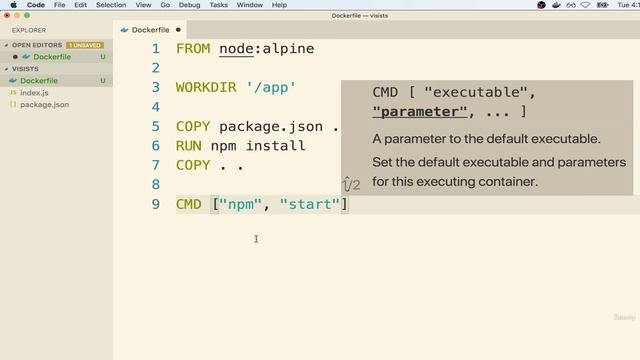Click 'npm install' on line 6
The width and height of the screenshot is (640, 360).
click(258, 146)
